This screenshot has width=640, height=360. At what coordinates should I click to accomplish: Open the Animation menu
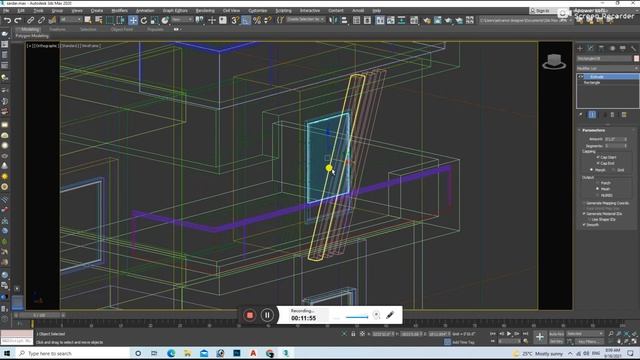[145, 11]
